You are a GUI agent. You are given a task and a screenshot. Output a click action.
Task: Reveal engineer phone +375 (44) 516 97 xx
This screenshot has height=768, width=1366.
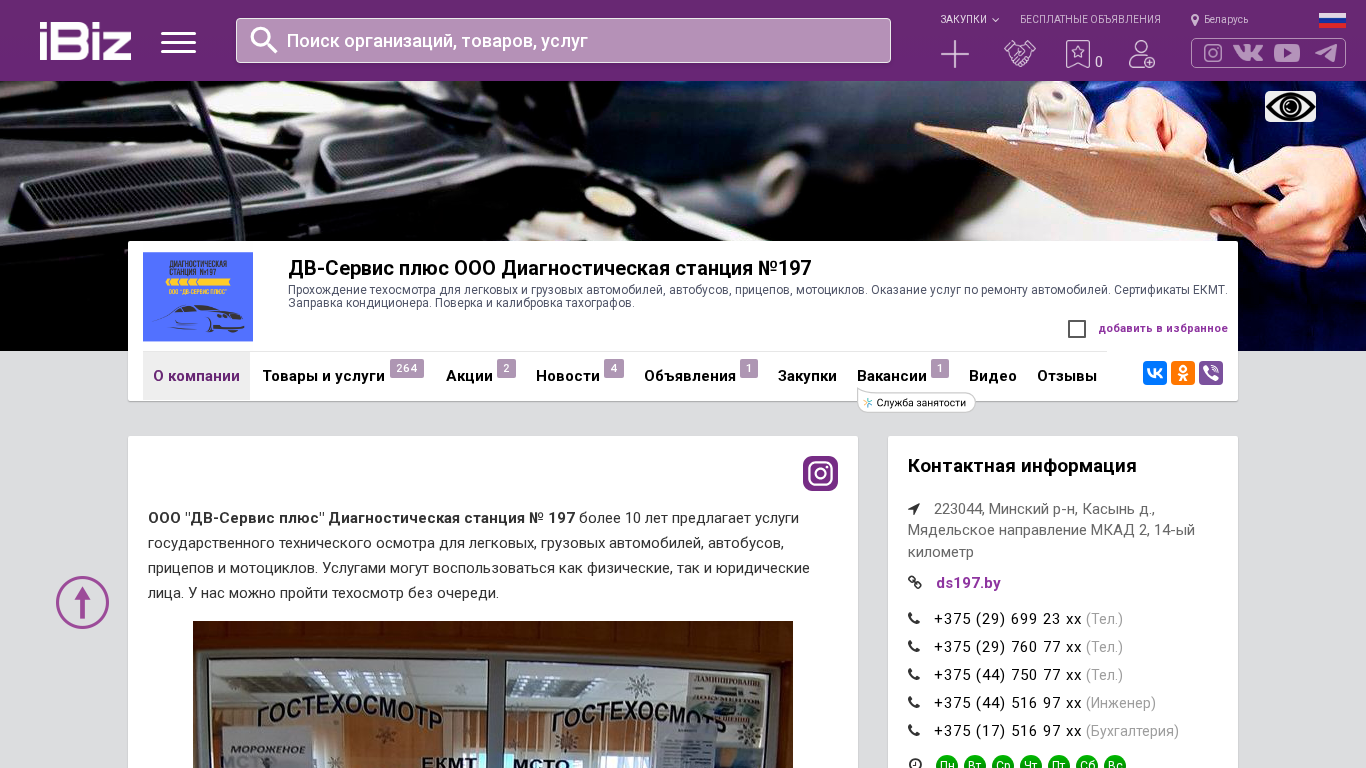point(1008,703)
